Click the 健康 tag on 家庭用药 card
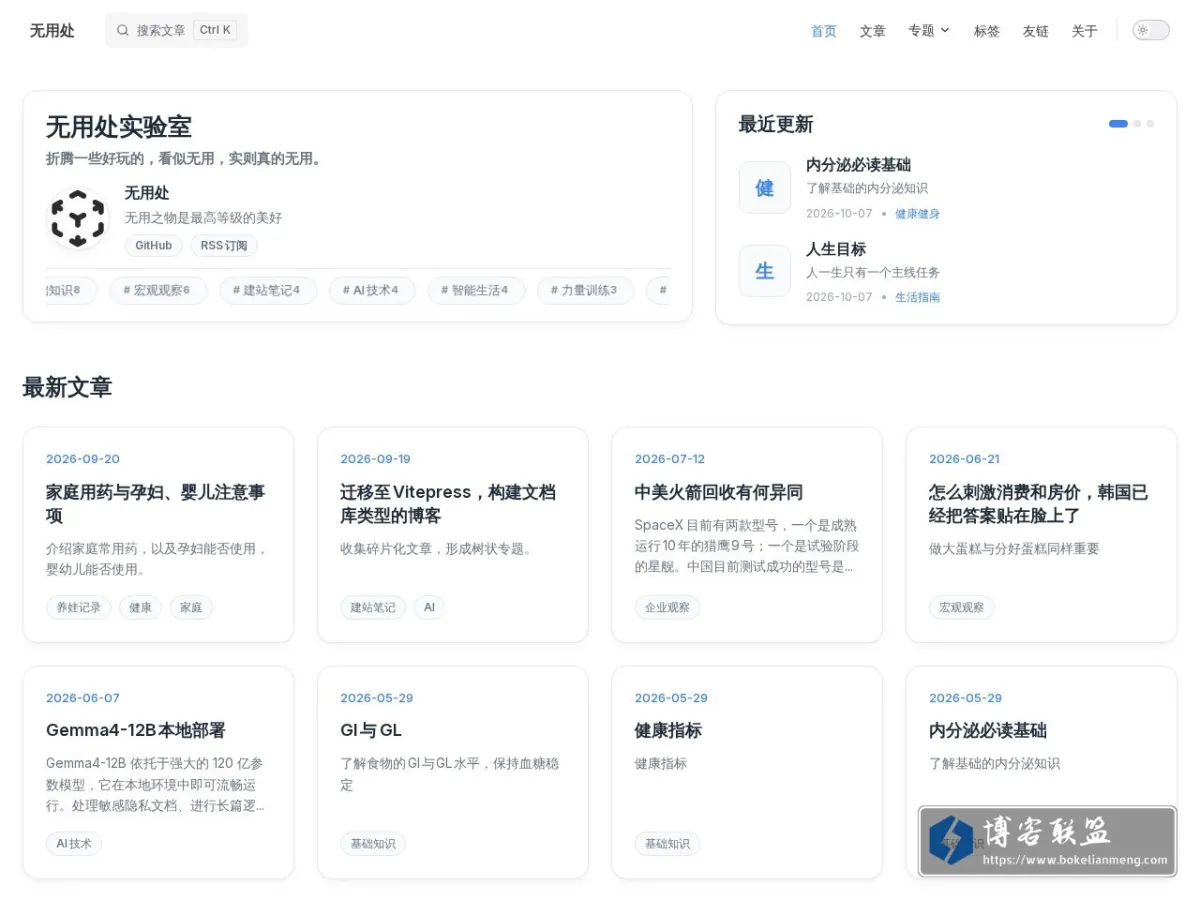 (140, 607)
